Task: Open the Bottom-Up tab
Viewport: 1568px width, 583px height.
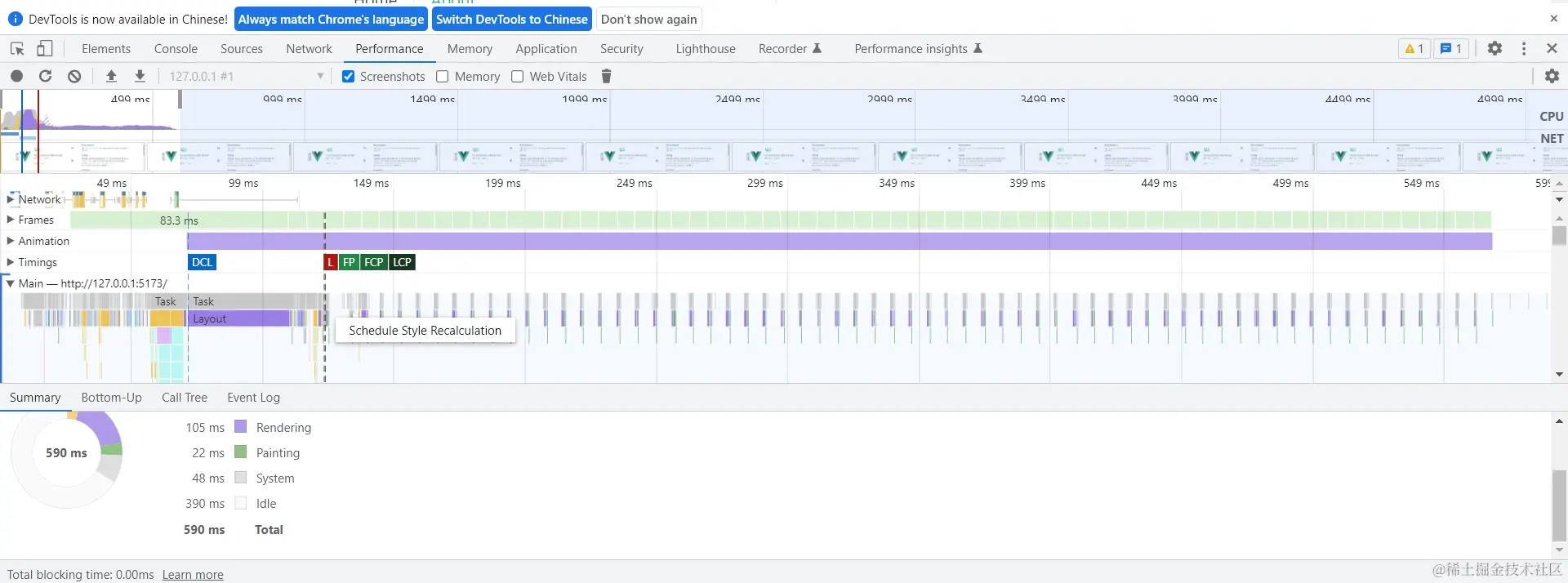Action: click(111, 398)
